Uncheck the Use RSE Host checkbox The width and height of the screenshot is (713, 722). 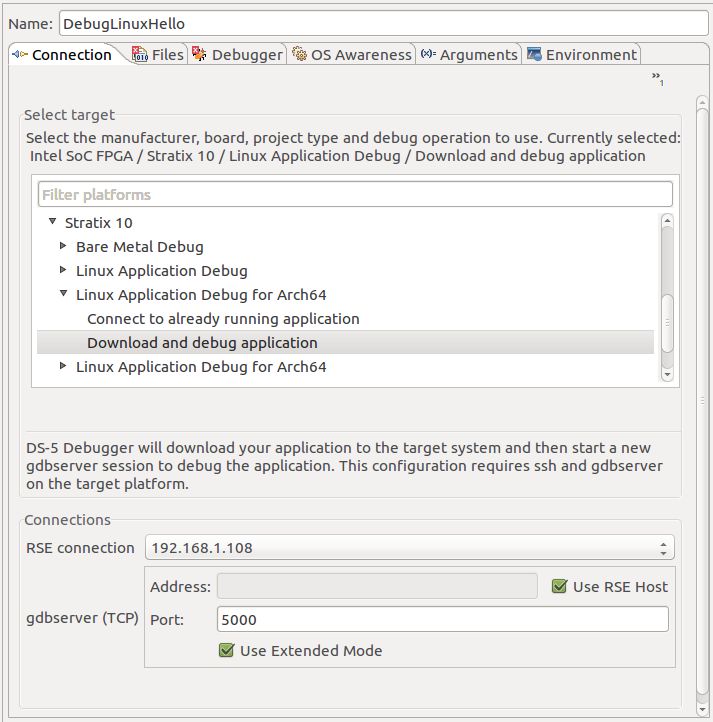pyautogui.click(x=559, y=586)
